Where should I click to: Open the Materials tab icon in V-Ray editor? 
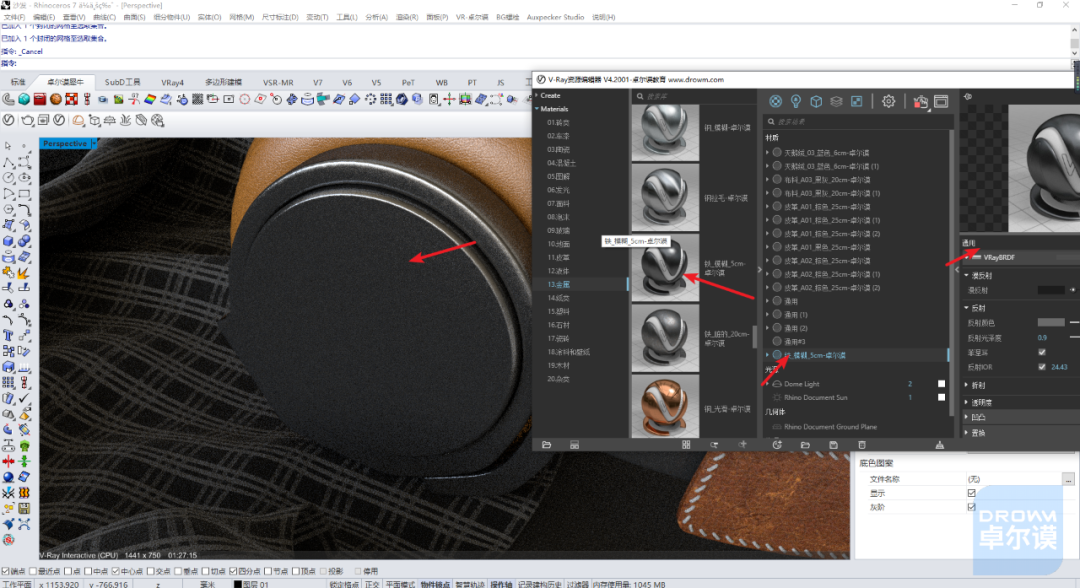click(x=776, y=101)
